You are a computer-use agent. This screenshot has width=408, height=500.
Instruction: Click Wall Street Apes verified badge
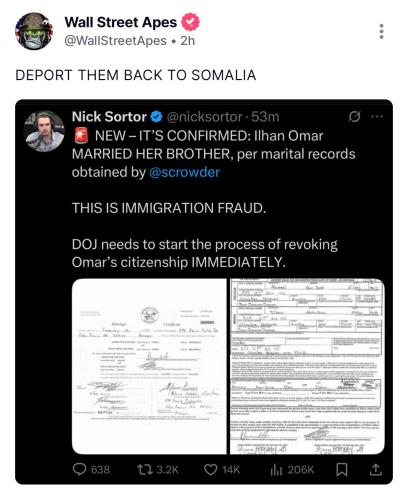point(190,22)
